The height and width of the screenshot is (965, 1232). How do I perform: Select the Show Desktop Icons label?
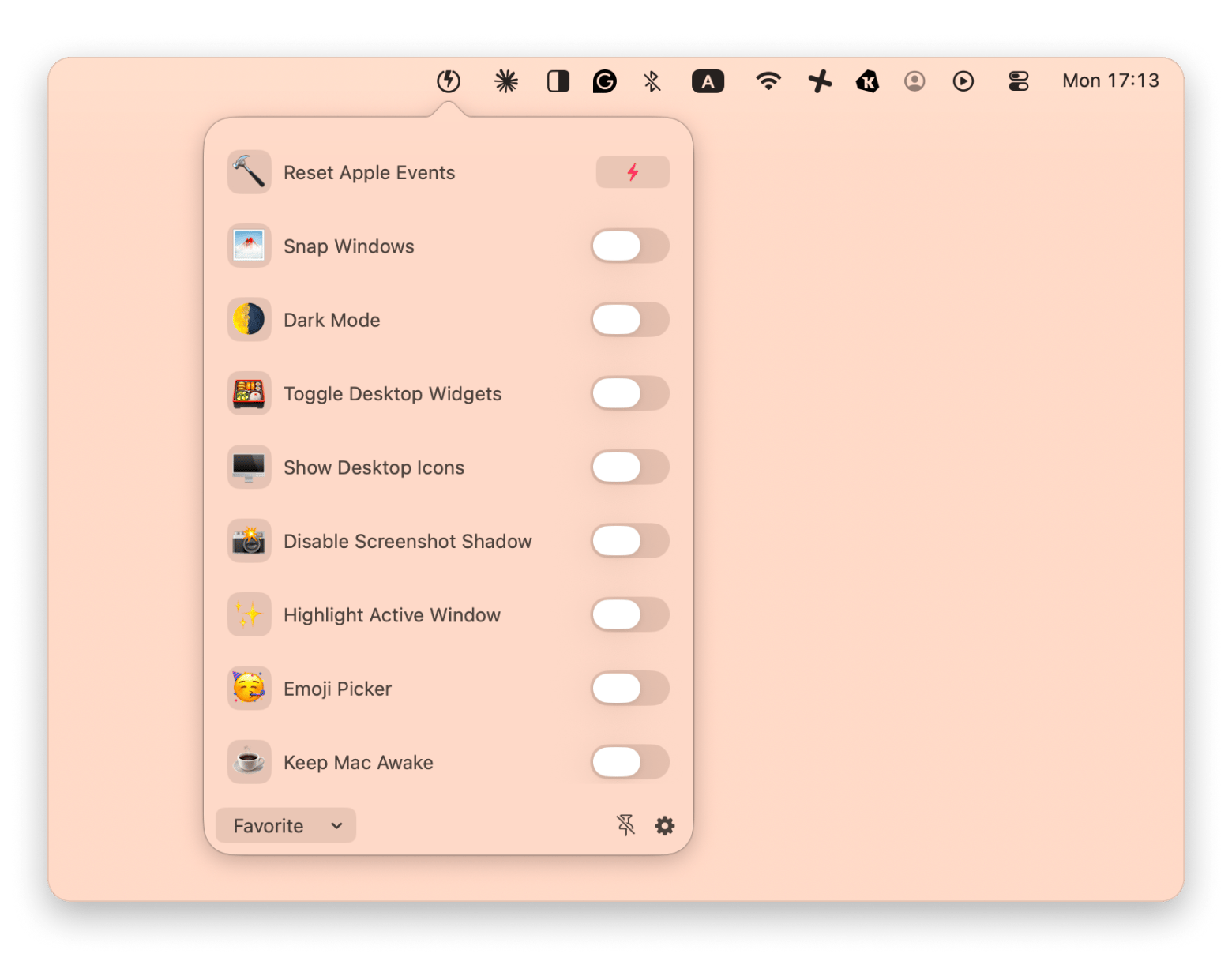[x=374, y=467]
